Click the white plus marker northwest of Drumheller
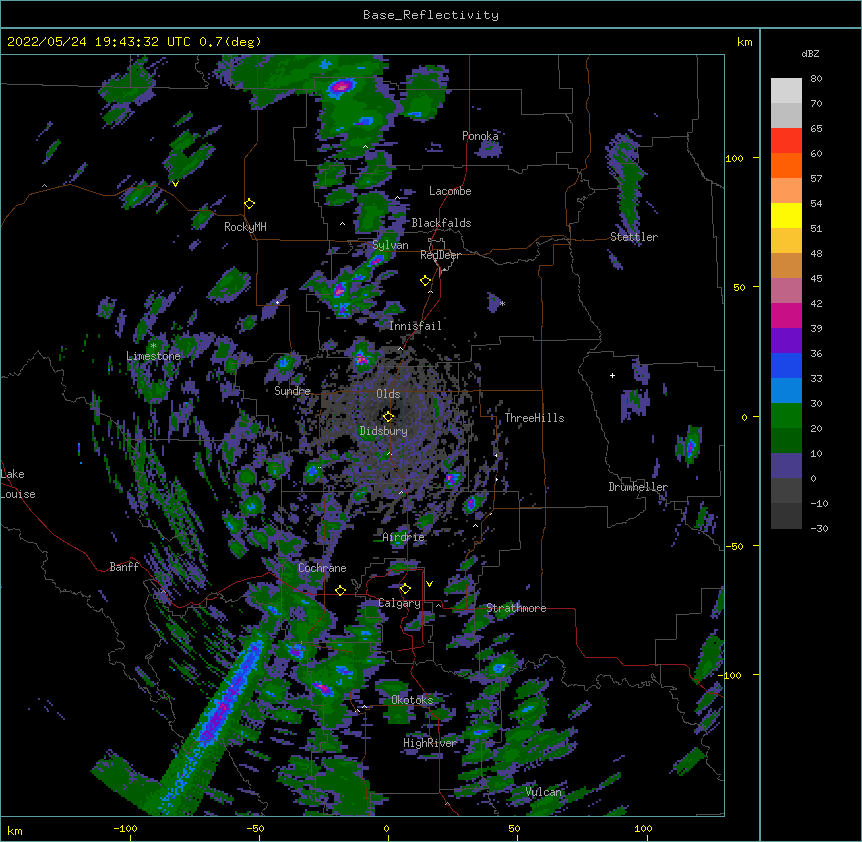 [612, 375]
